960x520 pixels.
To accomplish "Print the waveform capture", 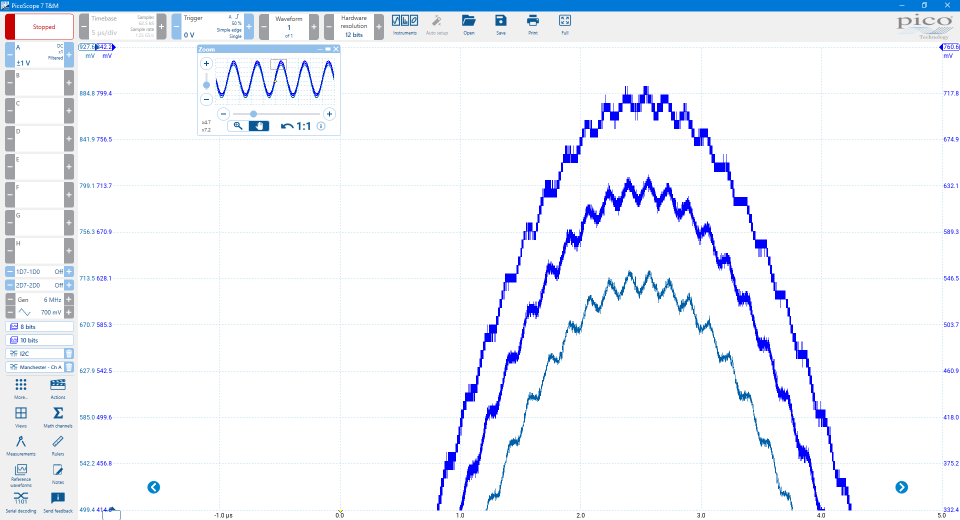I will (x=533, y=24).
